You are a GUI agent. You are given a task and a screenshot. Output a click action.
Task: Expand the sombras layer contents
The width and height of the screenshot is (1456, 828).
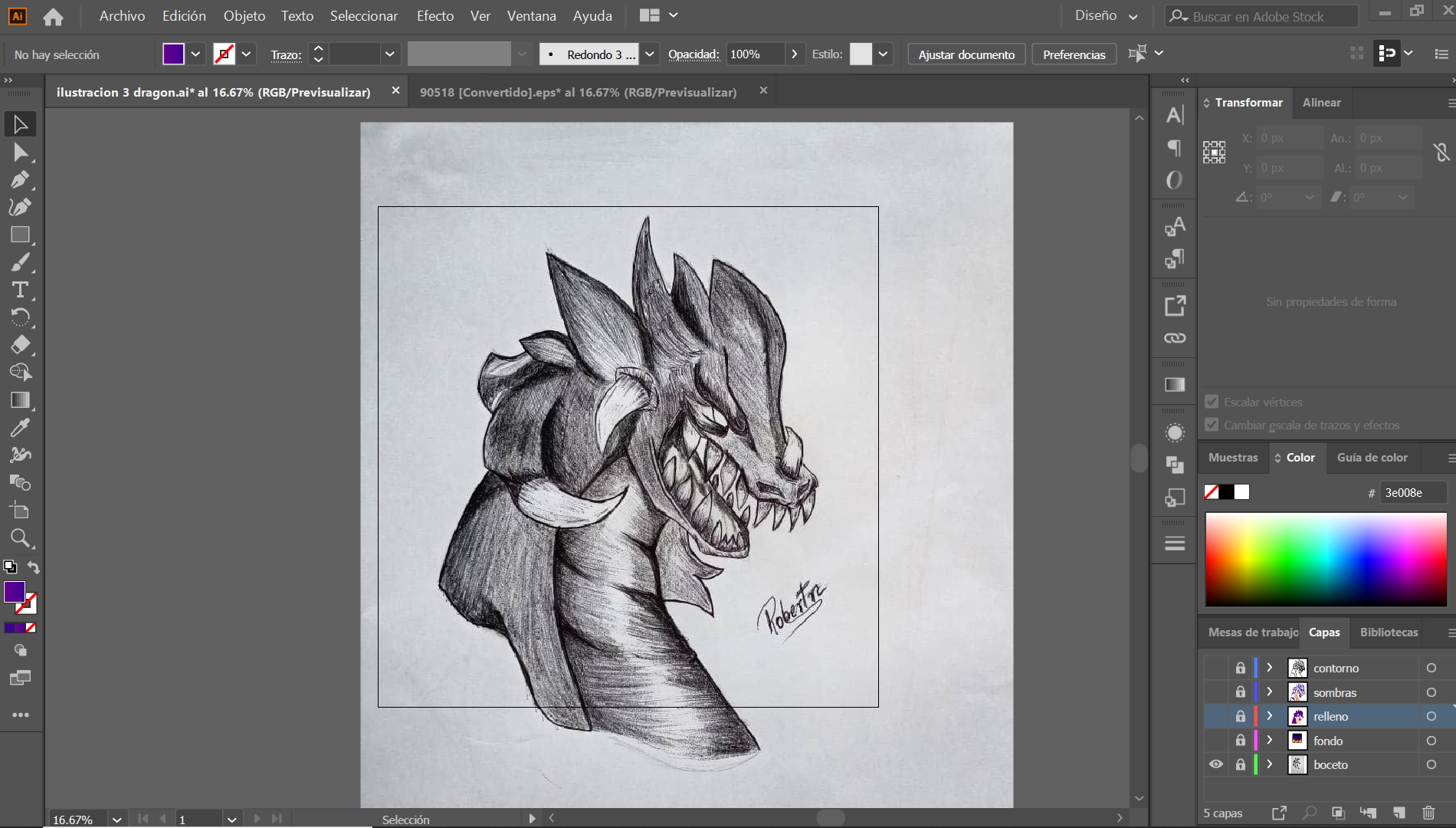[1270, 692]
